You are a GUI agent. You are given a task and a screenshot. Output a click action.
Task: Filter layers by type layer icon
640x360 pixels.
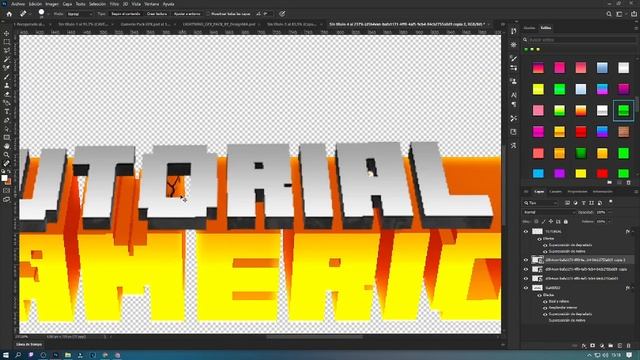(x=583, y=203)
